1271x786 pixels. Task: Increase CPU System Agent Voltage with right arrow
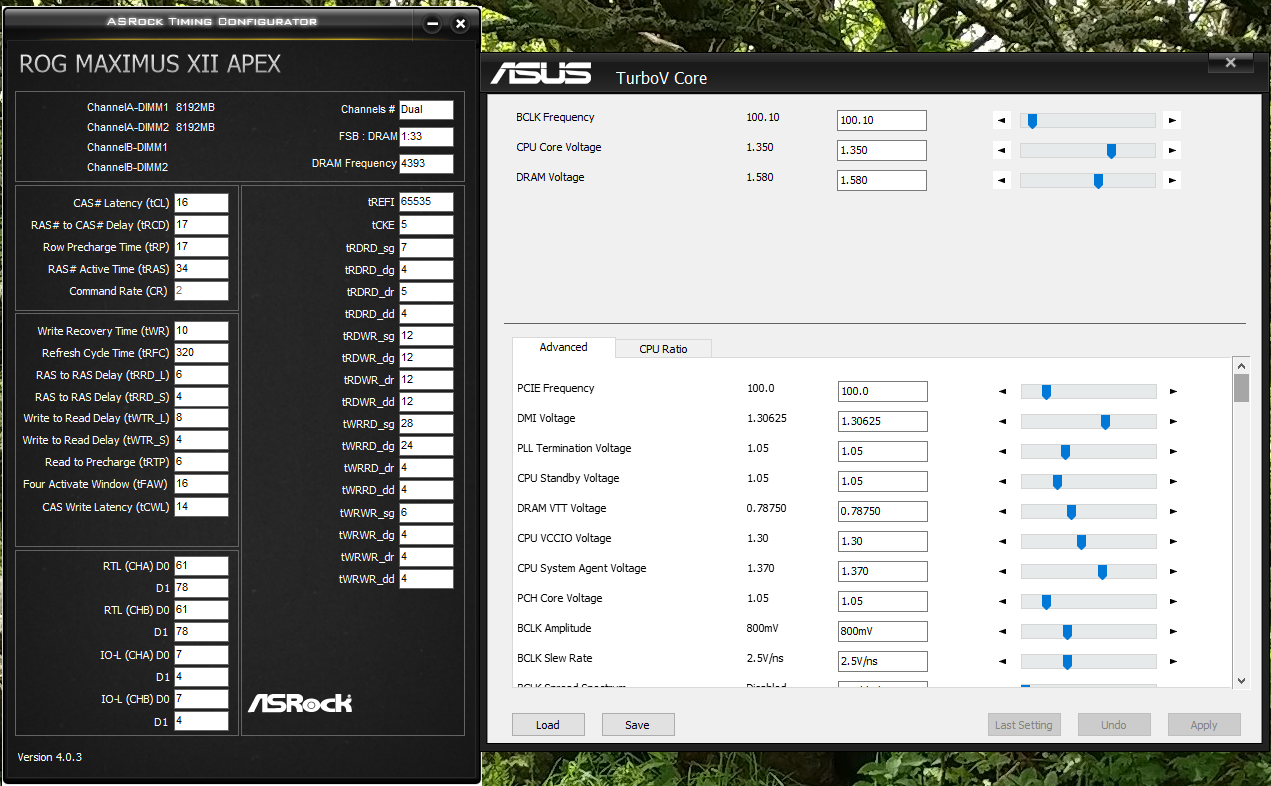[x=1173, y=572]
